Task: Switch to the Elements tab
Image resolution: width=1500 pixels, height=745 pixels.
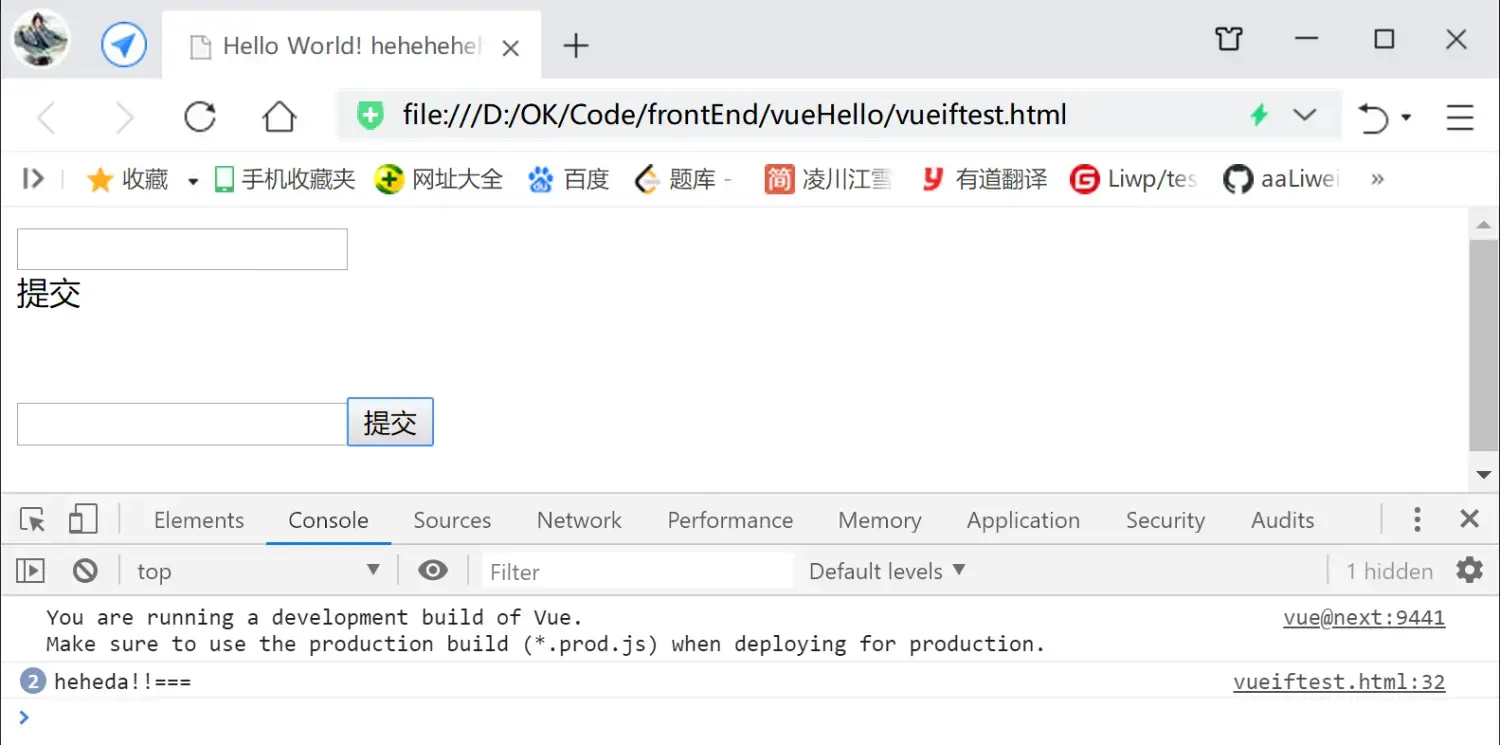Action: pos(199,520)
